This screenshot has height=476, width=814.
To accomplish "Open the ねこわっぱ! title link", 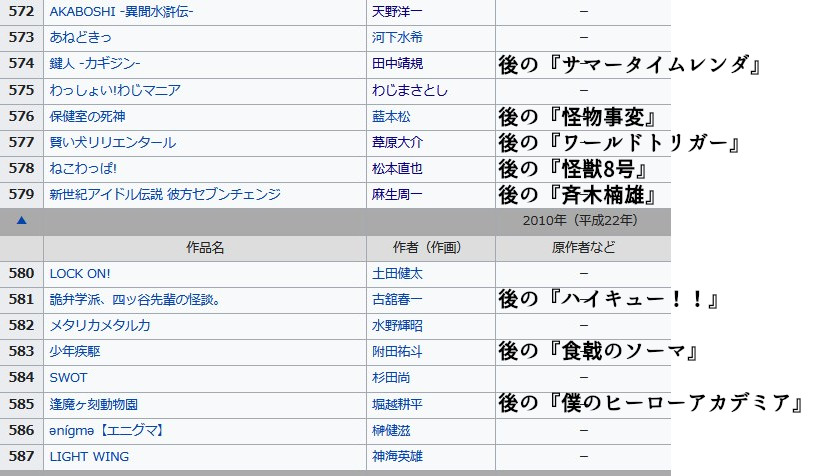I will (83, 168).
